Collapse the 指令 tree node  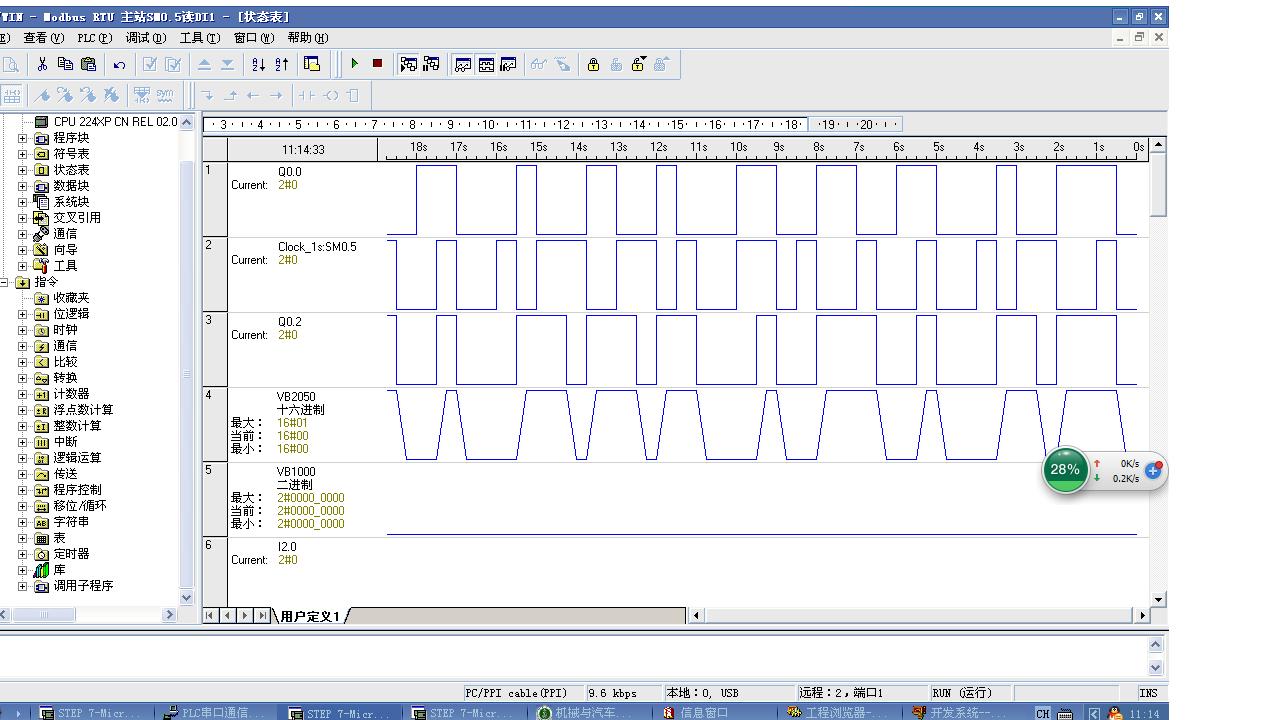coord(5,282)
